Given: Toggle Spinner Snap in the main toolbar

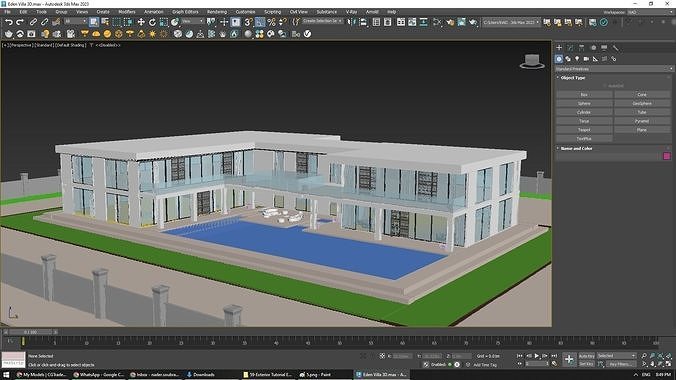Looking at the screenshot, I should click(282, 22).
